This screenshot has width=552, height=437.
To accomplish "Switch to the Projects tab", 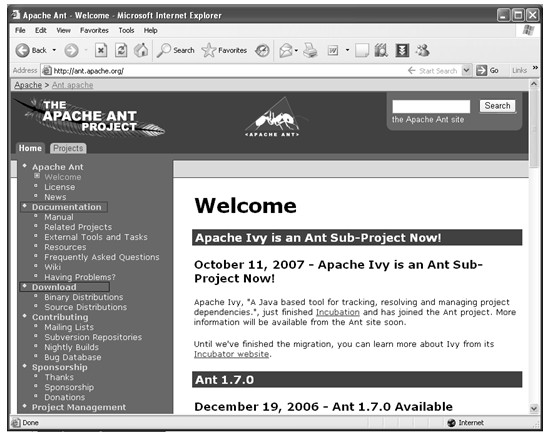I will (x=68, y=148).
